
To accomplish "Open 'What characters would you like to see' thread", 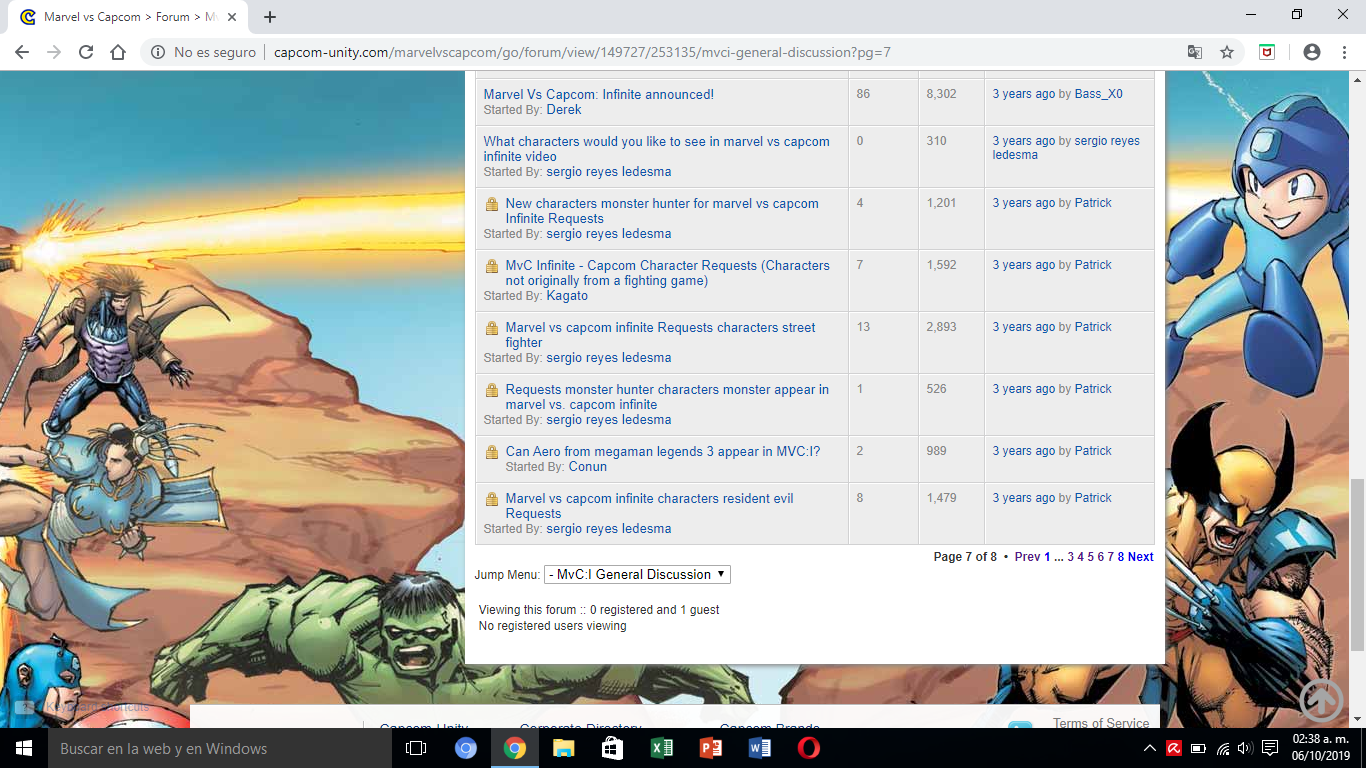I will (657, 149).
